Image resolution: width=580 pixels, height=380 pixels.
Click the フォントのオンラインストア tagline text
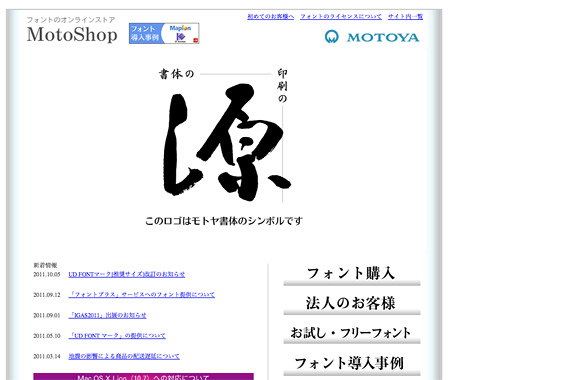click(x=71, y=20)
